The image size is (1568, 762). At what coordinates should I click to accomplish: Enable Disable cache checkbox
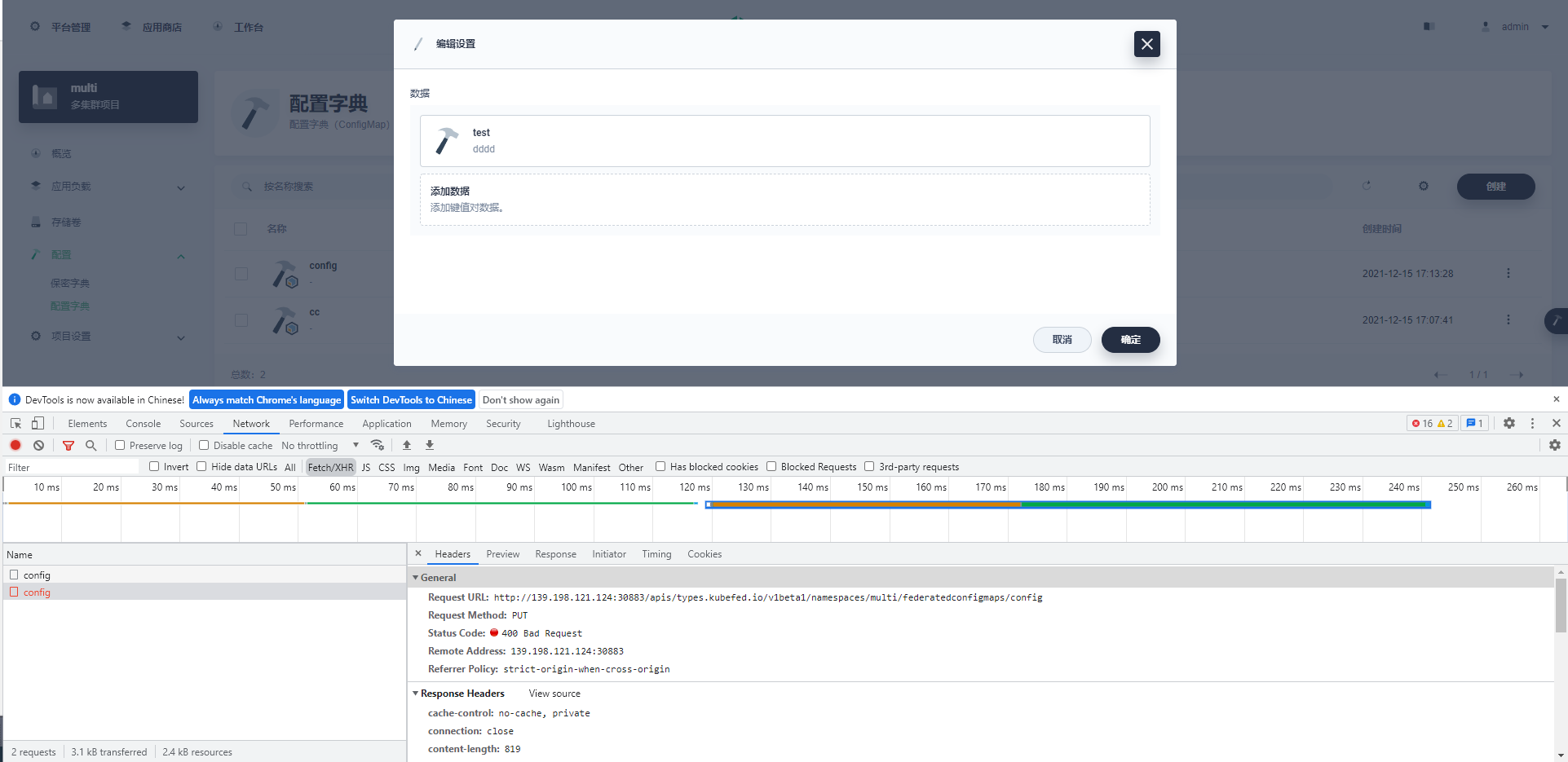(x=204, y=445)
